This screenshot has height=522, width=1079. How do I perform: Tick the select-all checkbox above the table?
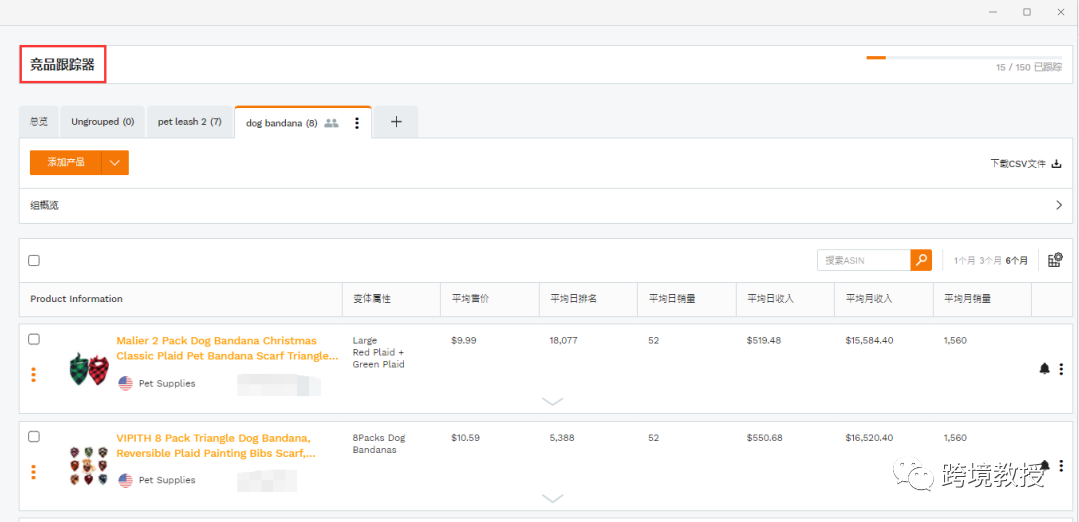[x=34, y=260]
